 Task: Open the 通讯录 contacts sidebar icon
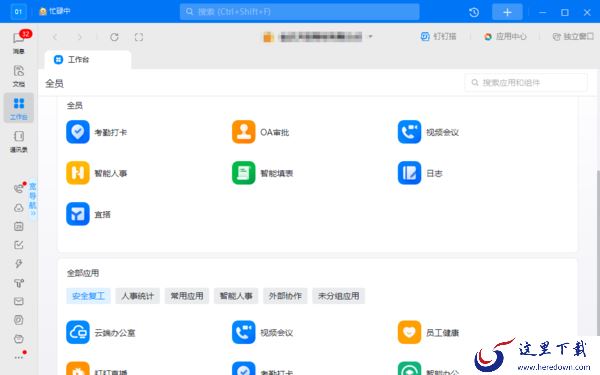click(19, 141)
